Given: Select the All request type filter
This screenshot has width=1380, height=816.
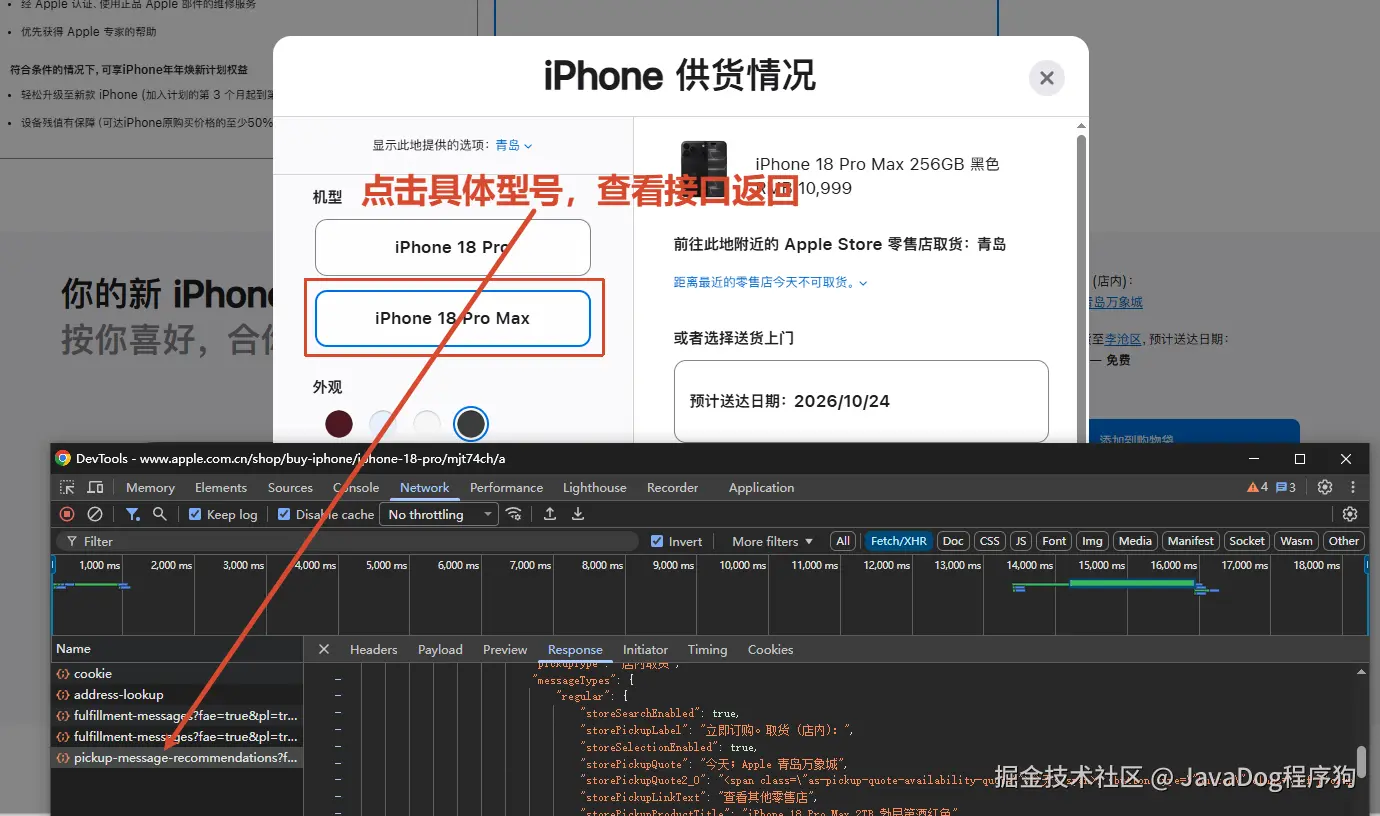Looking at the screenshot, I should (x=843, y=541).
